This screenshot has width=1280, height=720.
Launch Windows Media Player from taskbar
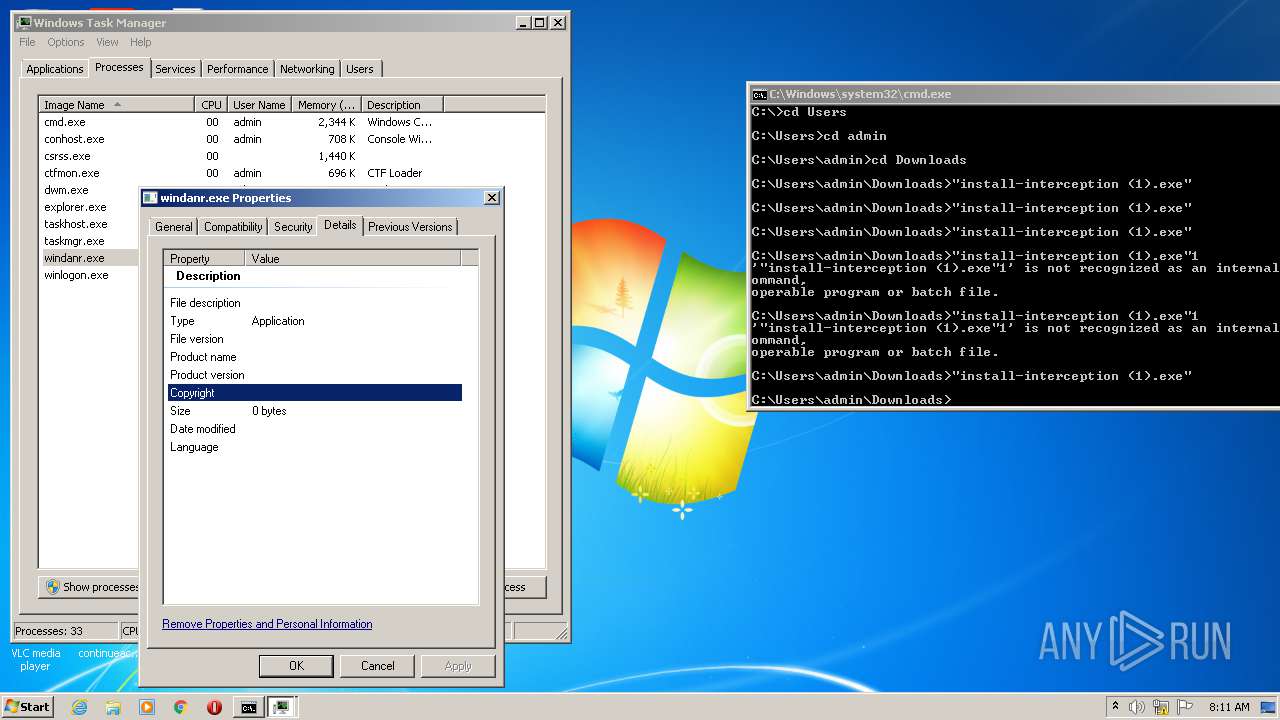[147, 707]
